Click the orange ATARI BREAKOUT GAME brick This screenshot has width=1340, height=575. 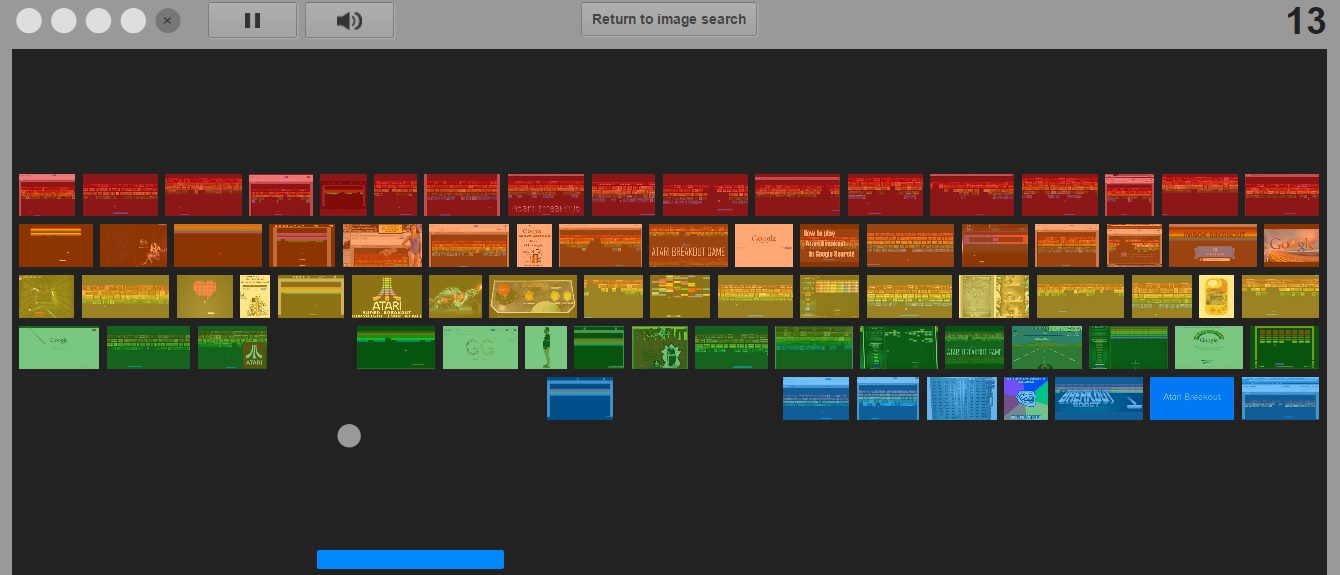(x=688, y=246)
